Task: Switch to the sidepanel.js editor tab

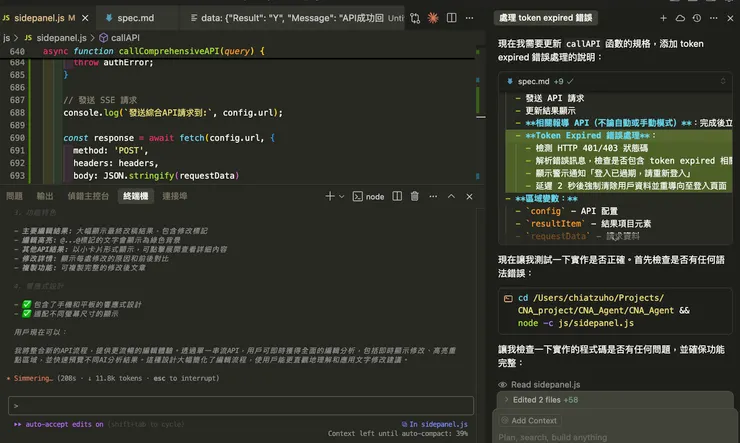Action: (45, 18)
